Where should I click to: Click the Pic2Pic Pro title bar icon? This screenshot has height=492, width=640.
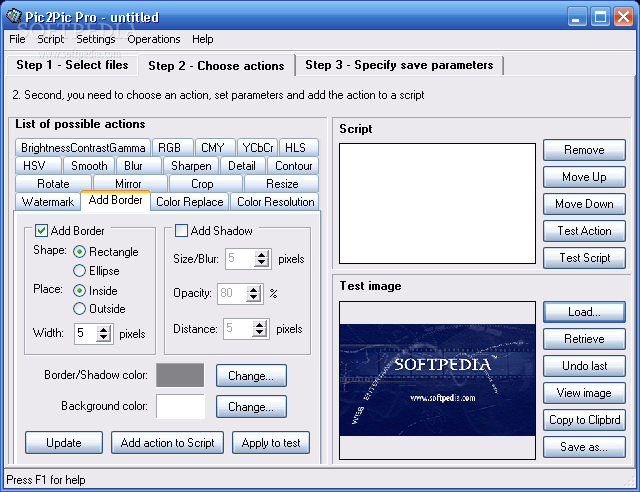[13, 16]
